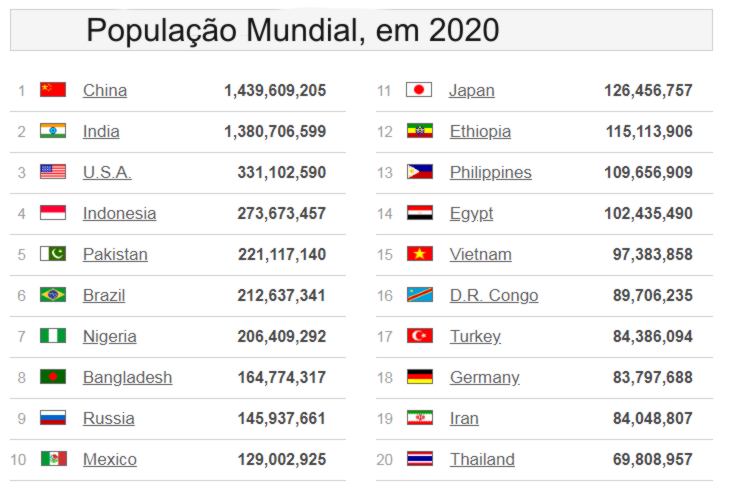Click Egypt's population figure 102,435,490
Viewport: 731px width, 497px height.
tap(648, 213)
